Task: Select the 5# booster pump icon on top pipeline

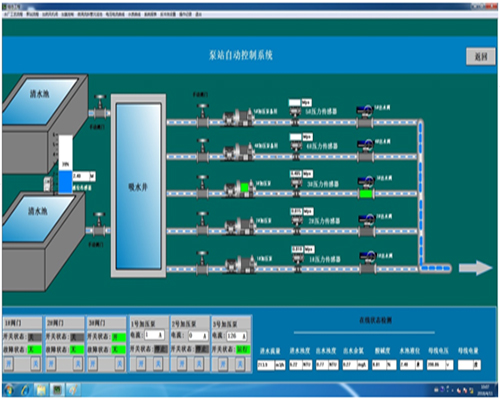Action: pos(238,117)
